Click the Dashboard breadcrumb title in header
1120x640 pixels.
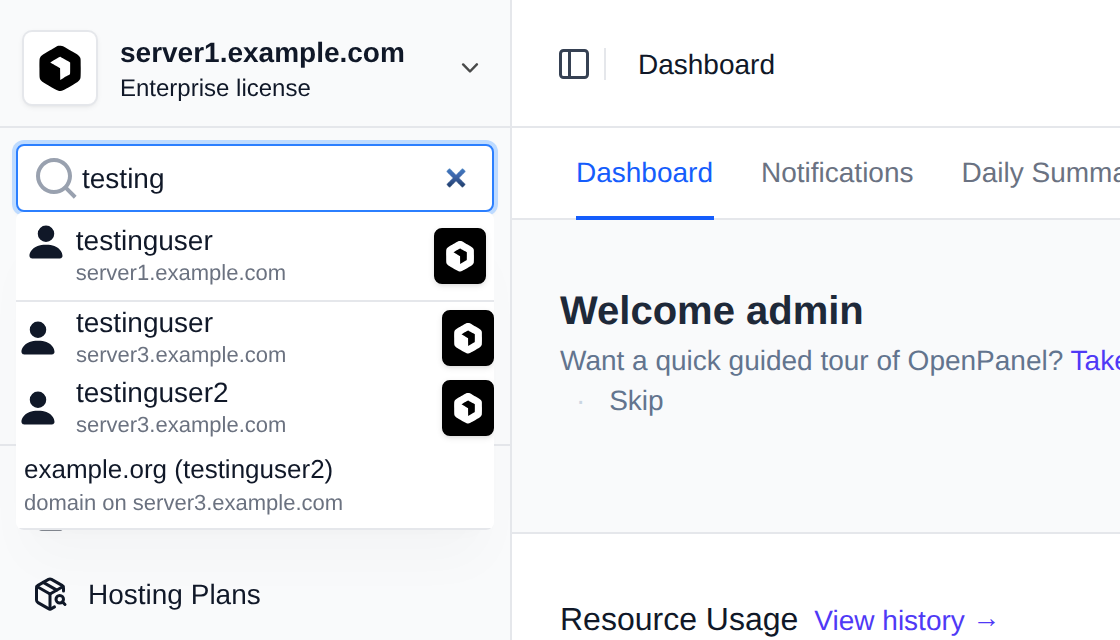[x=706, y=65]
